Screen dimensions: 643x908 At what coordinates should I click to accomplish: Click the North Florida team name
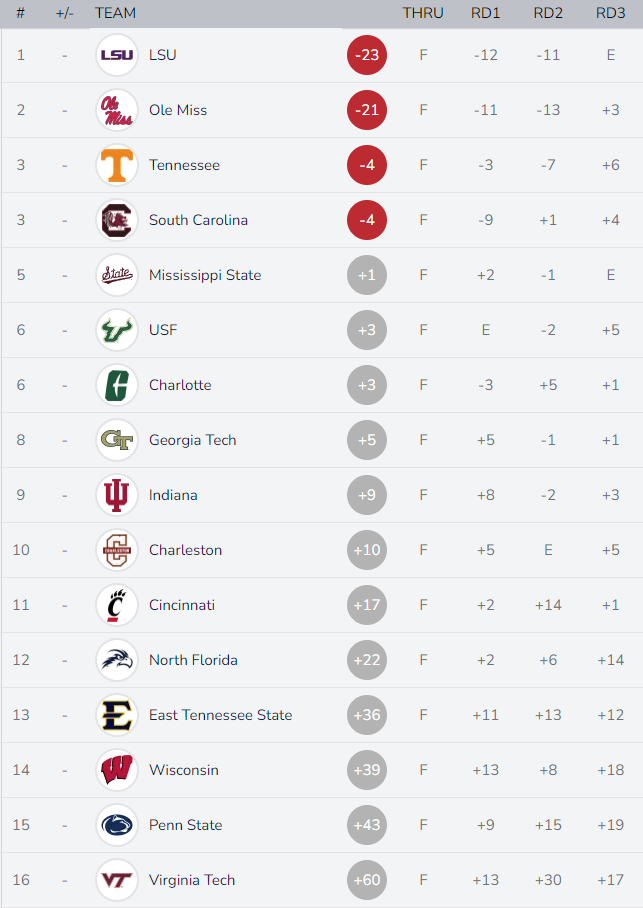click(193, 660)
